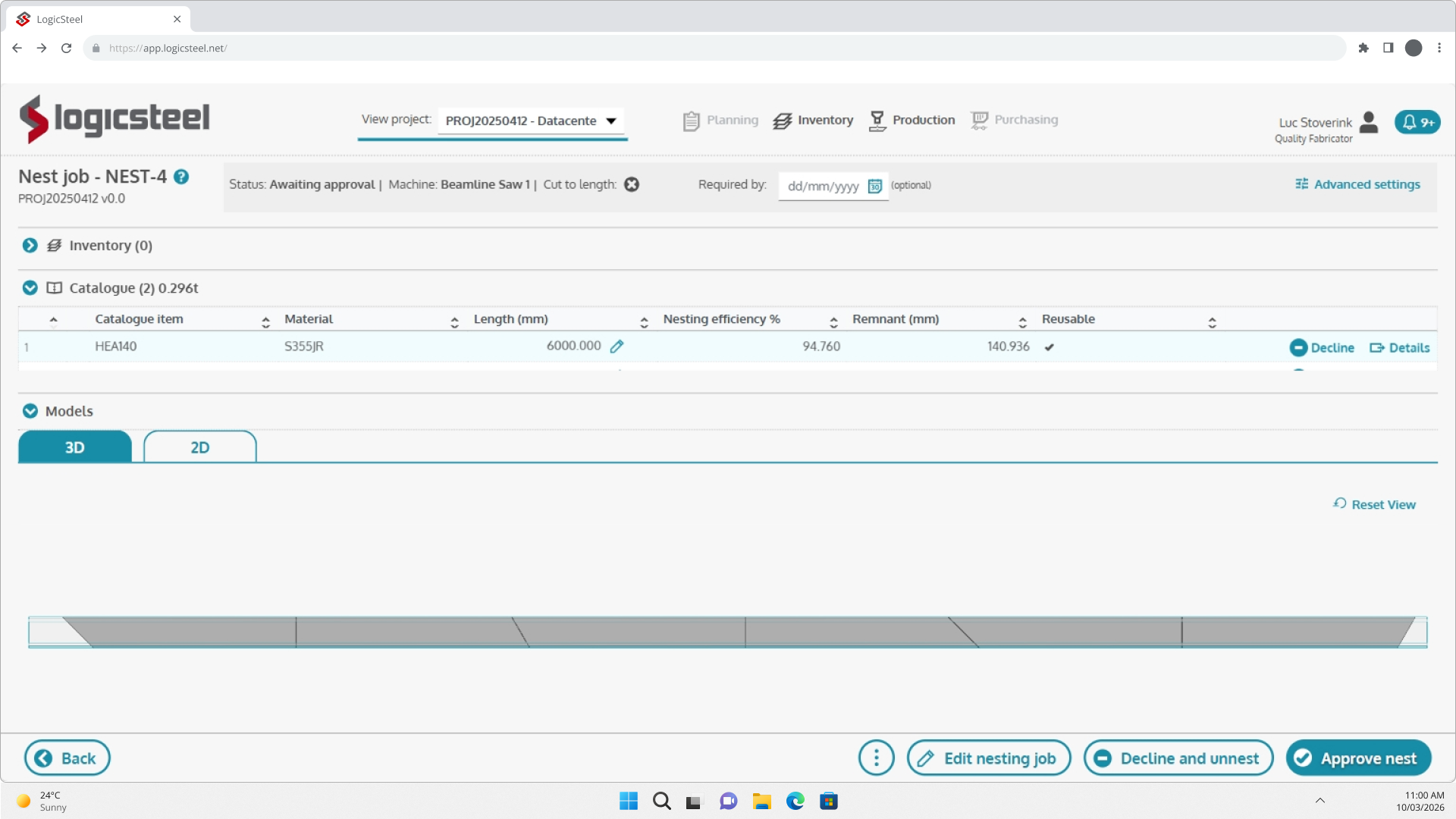Click Approve nest button
This screenshot has width=1456, height=819.
pyautogui.click(x=1358, y=758)
